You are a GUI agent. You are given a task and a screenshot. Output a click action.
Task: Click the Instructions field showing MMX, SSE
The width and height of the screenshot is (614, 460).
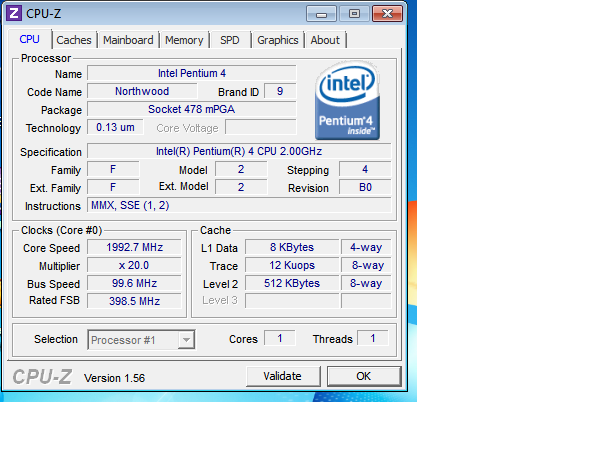click(x=239, y=206)
